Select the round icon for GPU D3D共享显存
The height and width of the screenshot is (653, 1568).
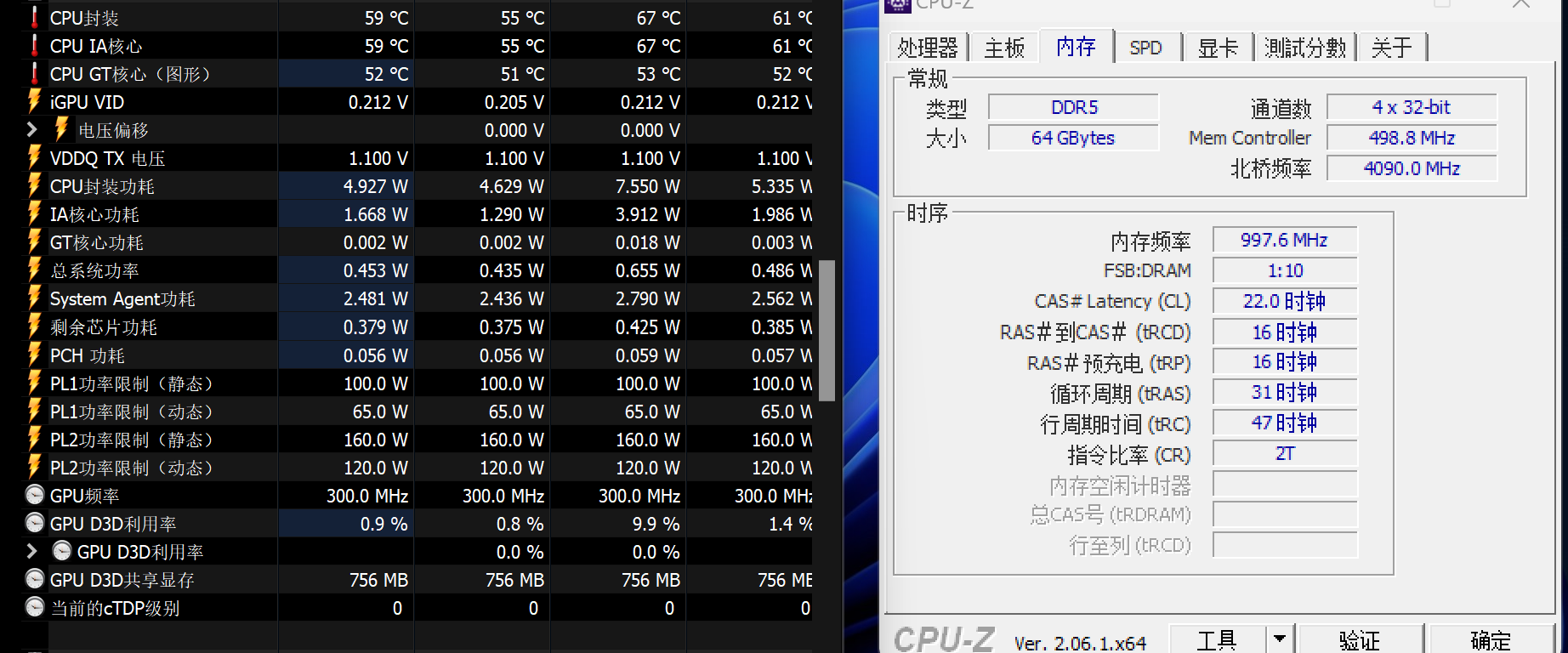click(x=35, y=580)
